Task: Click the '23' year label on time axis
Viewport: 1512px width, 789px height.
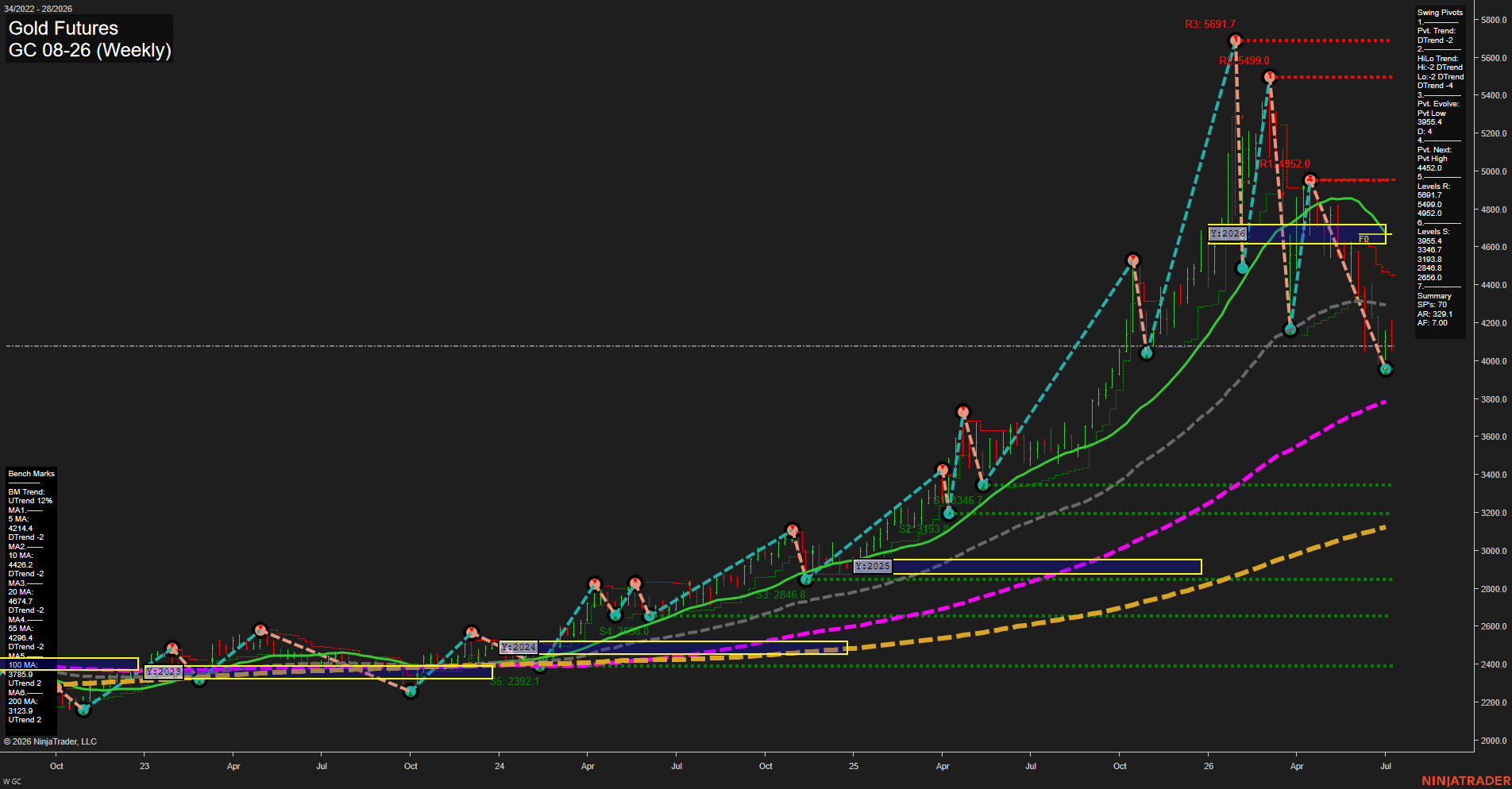Action: click(x=145, y=766)
